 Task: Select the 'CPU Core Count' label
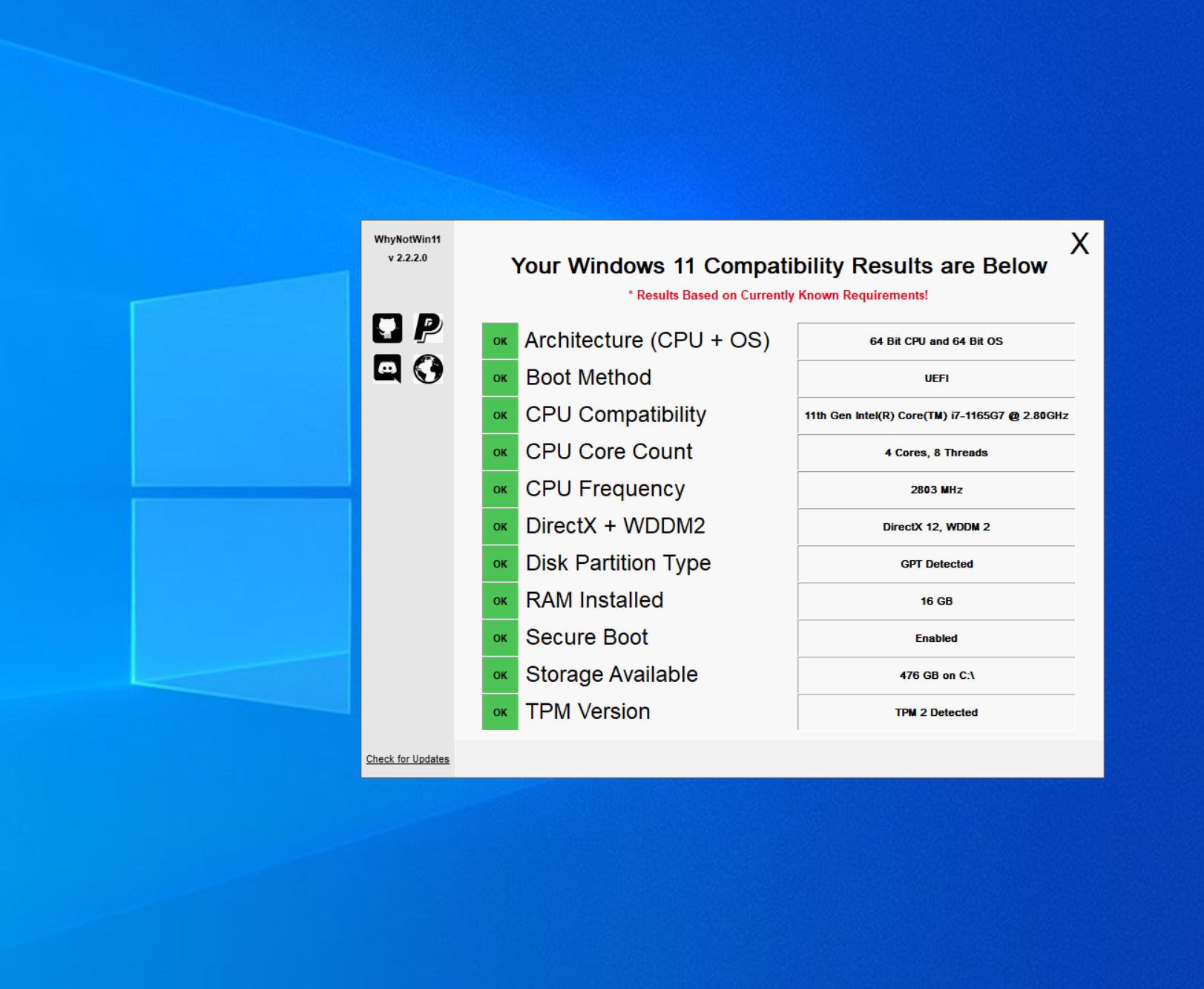click(x=609, y=452)
